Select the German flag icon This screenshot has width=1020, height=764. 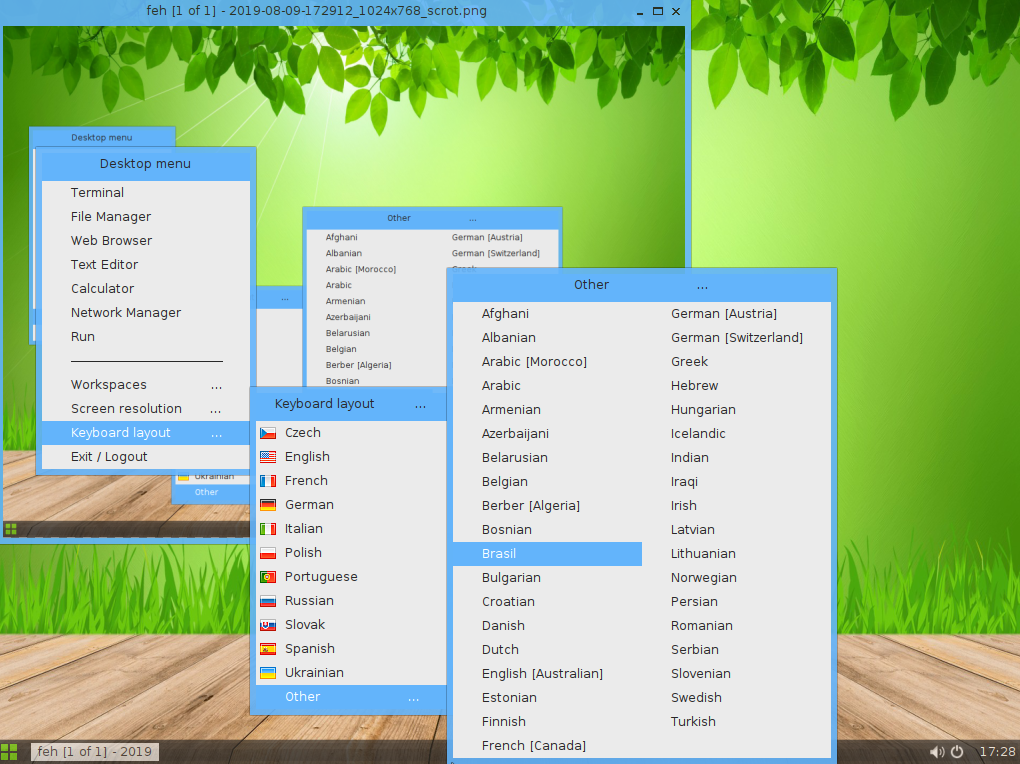[266, 504]
